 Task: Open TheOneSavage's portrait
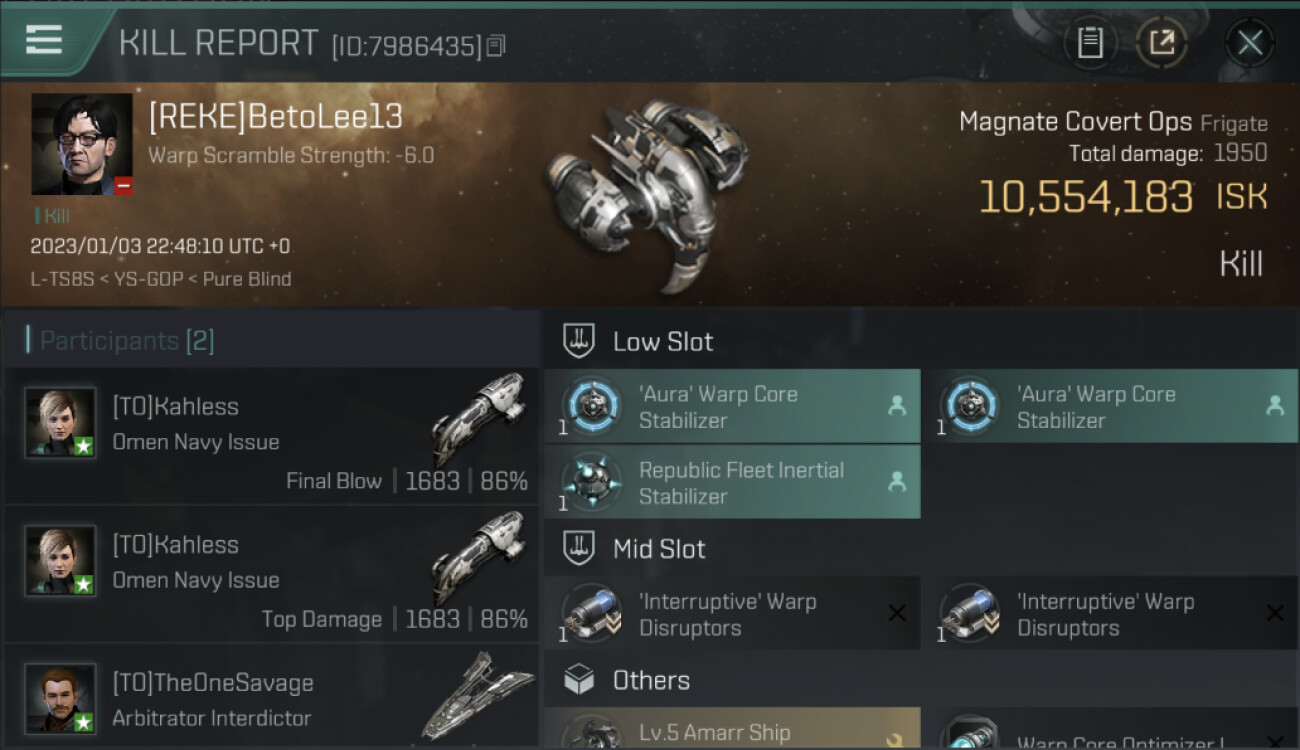point(60,697)
